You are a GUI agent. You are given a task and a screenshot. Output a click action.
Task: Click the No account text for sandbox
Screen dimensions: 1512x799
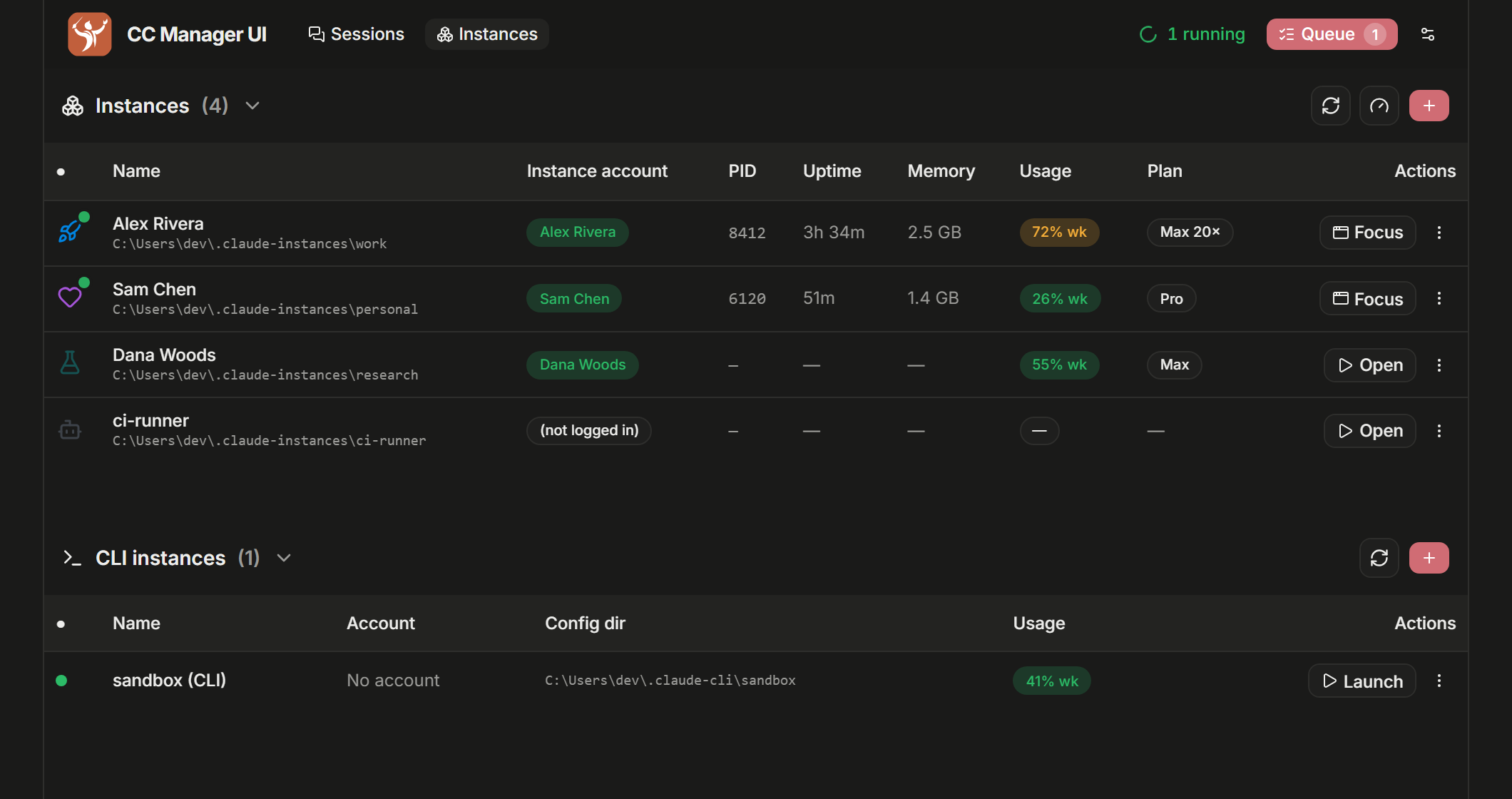(x=393, y=681)
